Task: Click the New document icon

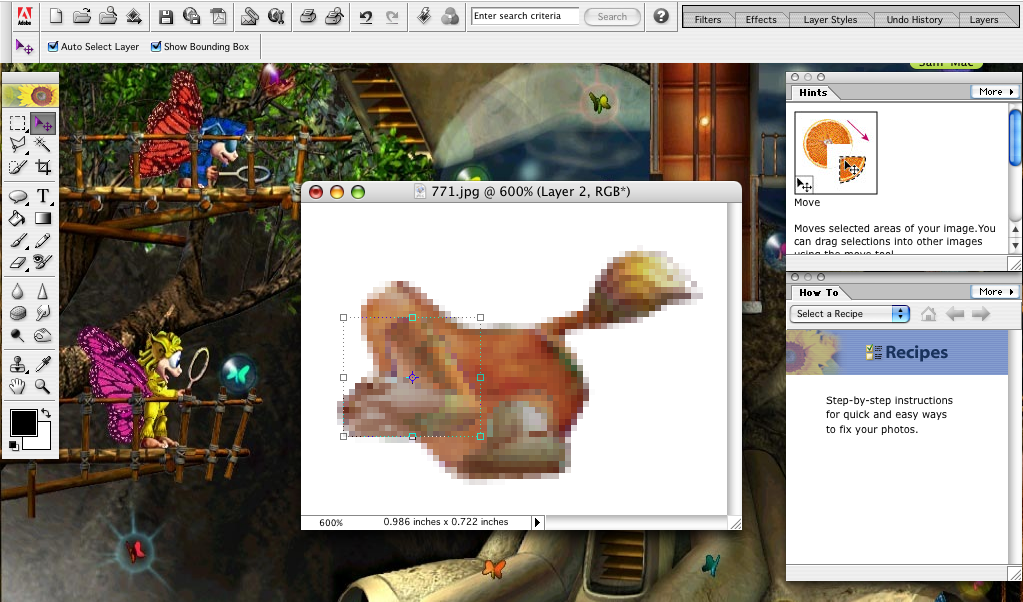Action: coord(56,16)
